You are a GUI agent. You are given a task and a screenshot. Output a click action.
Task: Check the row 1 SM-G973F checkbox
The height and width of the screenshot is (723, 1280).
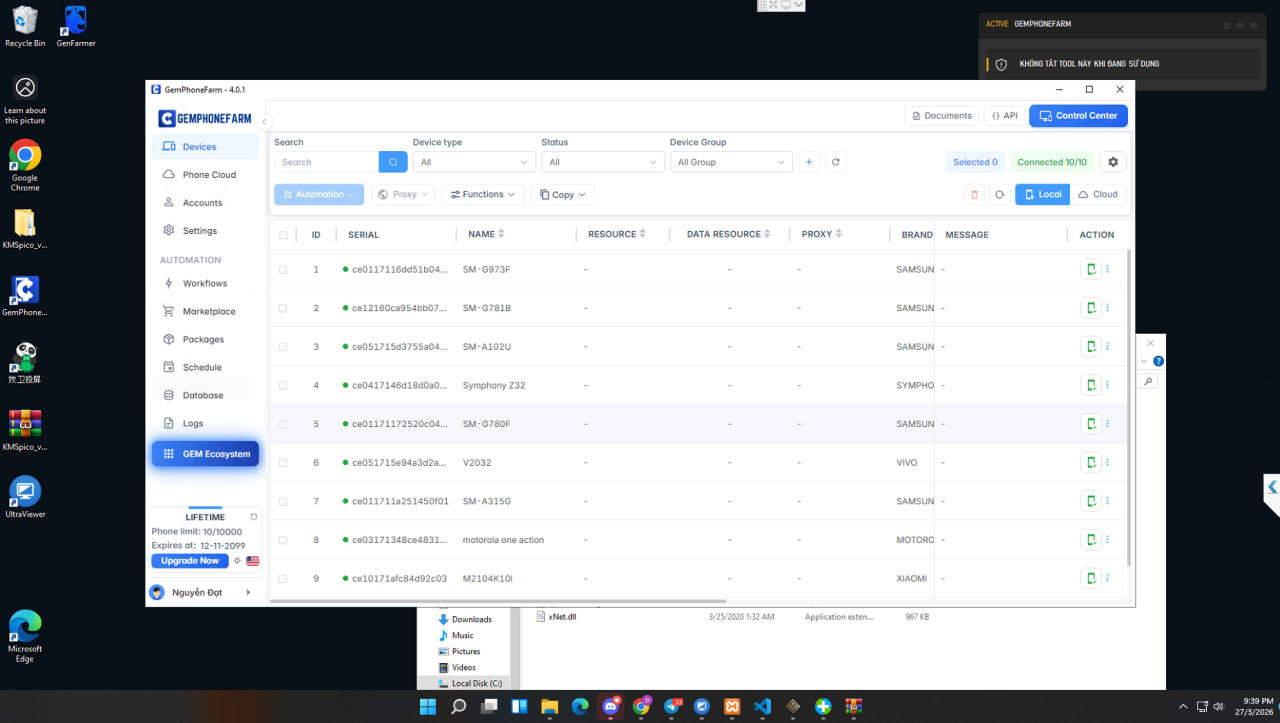[283, 270]
